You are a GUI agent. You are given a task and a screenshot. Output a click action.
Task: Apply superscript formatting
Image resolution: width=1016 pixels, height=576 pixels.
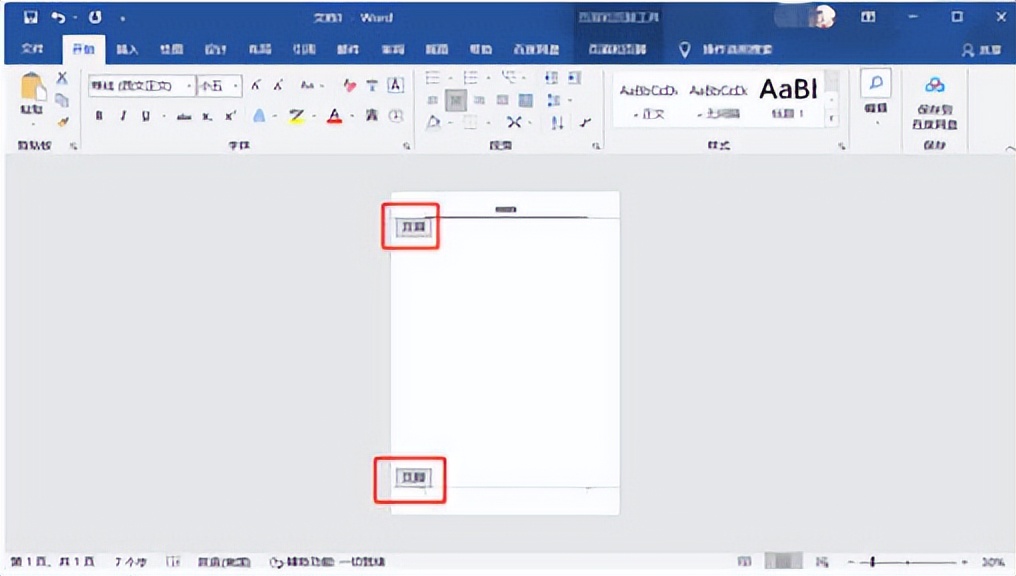[x=230, y=117]
